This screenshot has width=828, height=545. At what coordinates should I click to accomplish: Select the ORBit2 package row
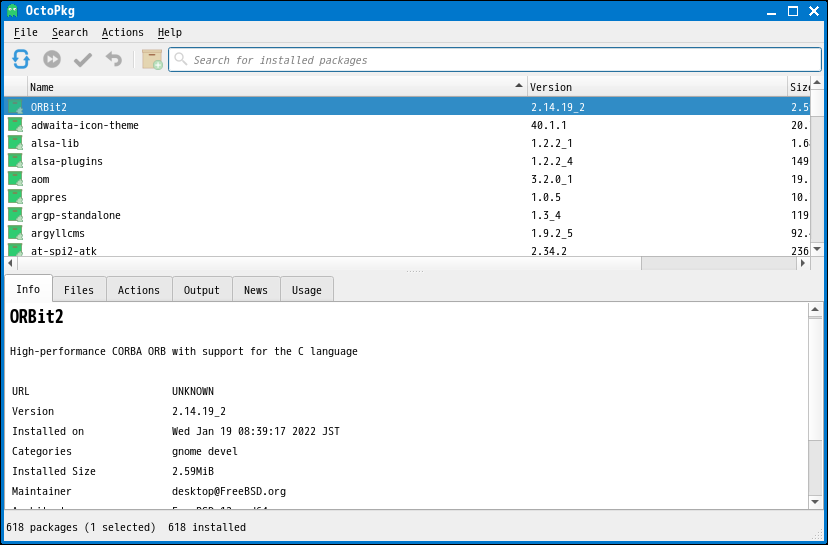point(407,107)
